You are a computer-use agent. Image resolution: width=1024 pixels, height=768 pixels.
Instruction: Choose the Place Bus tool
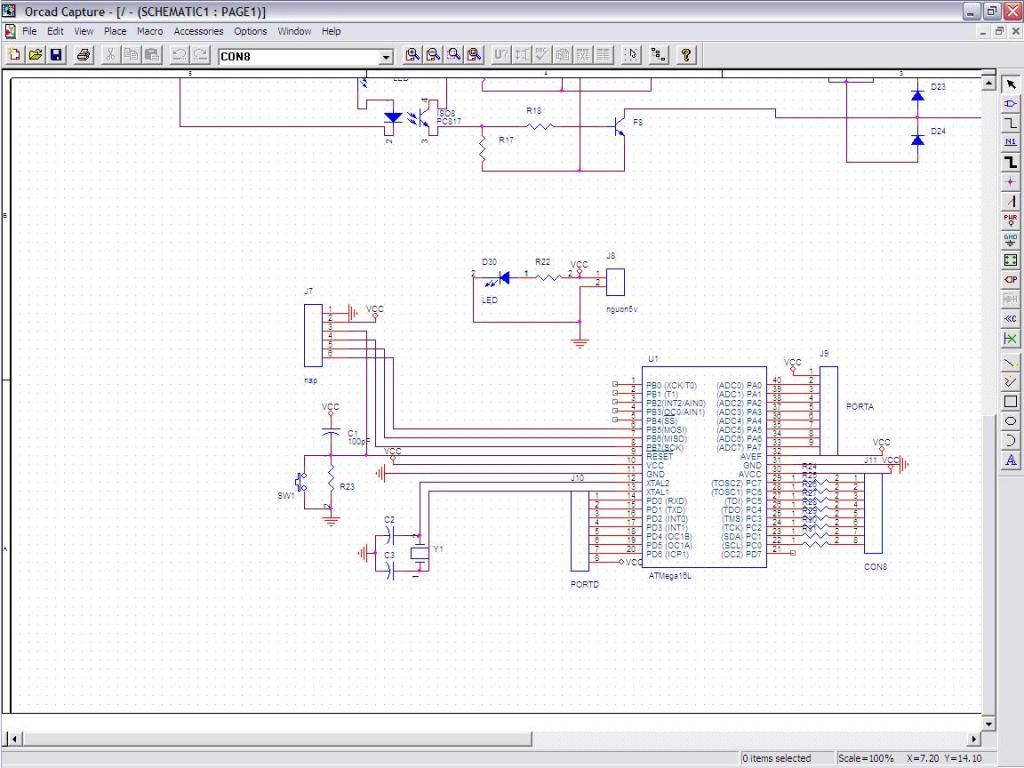pos(1010,162)
